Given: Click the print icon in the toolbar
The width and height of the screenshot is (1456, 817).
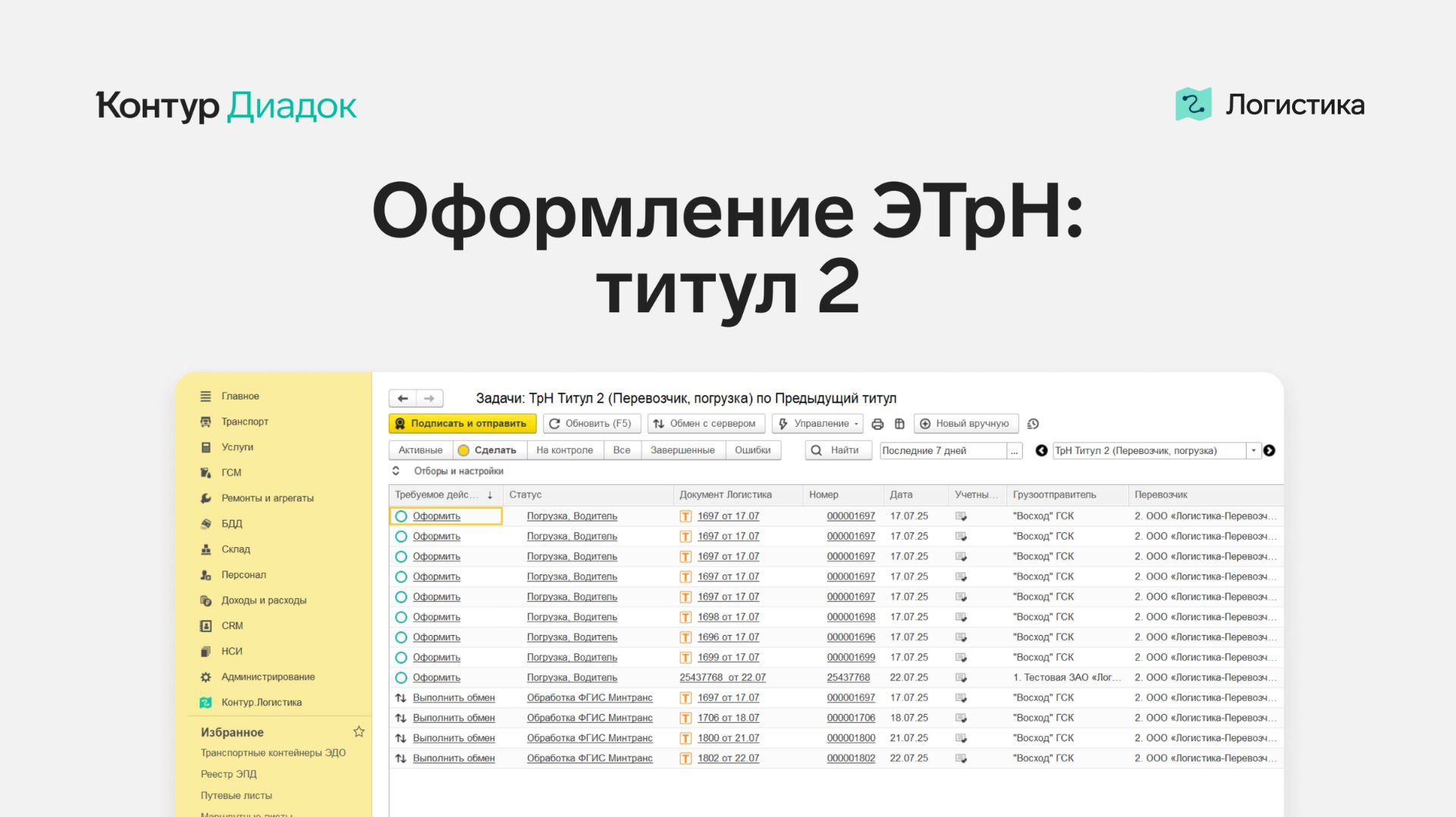Looking at the screenshot, I should [878, 424].
